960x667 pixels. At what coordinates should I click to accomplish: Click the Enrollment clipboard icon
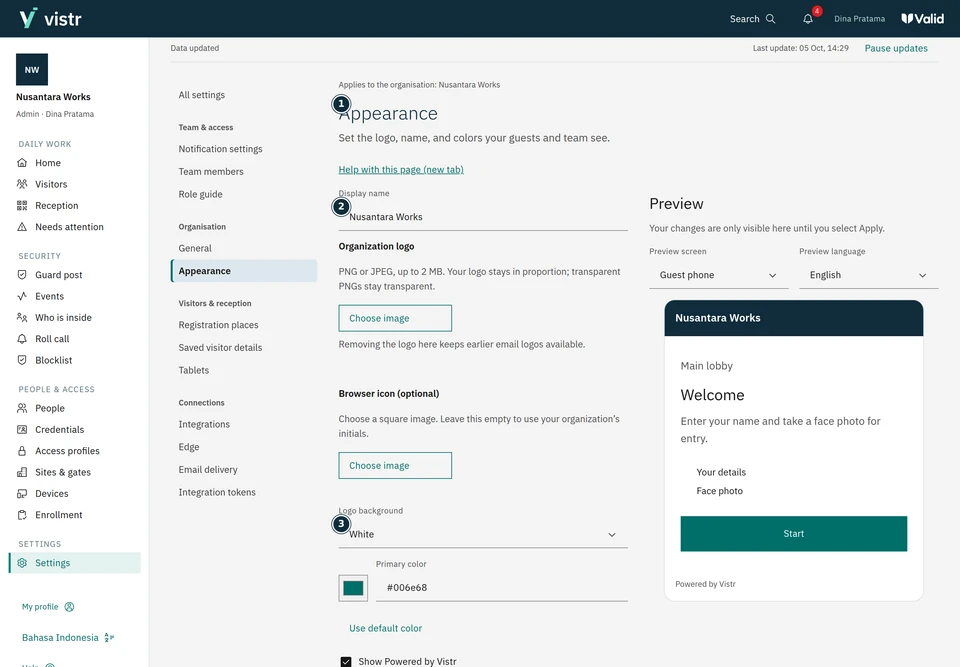tap(22, 514)
